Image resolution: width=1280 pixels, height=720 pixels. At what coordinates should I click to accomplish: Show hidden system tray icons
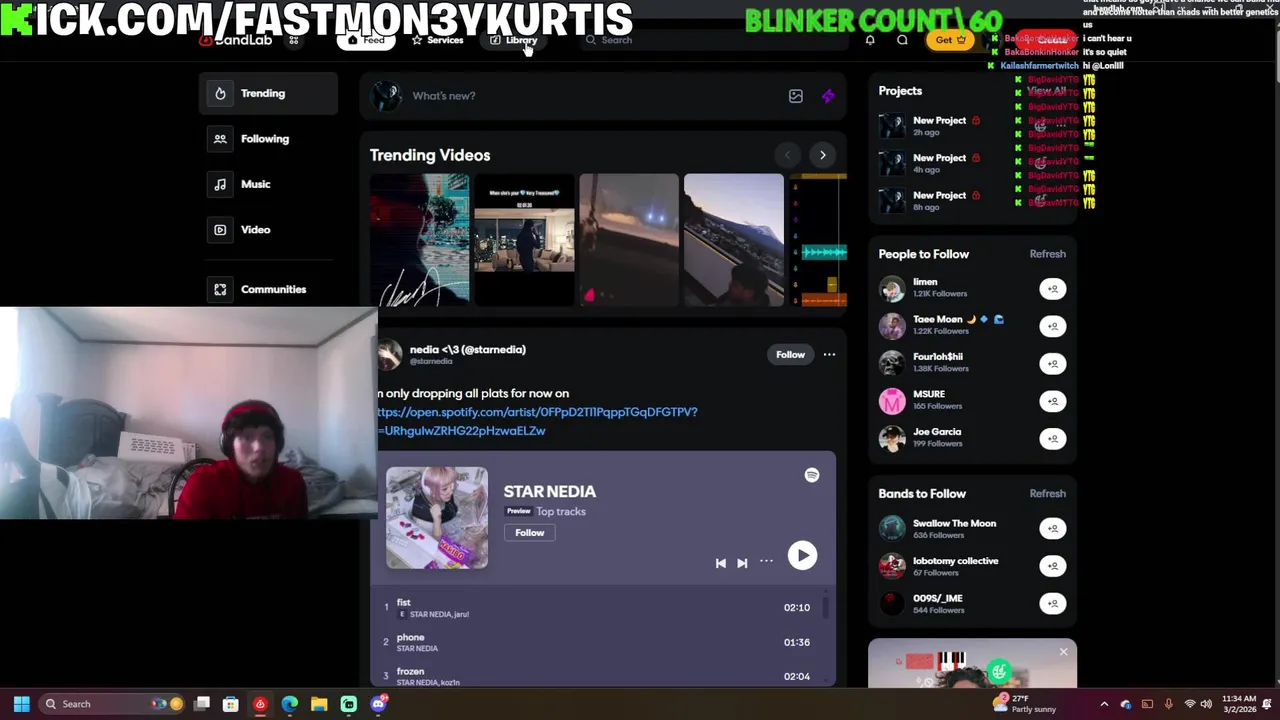pyautogui.click(x=1104, y=704)
